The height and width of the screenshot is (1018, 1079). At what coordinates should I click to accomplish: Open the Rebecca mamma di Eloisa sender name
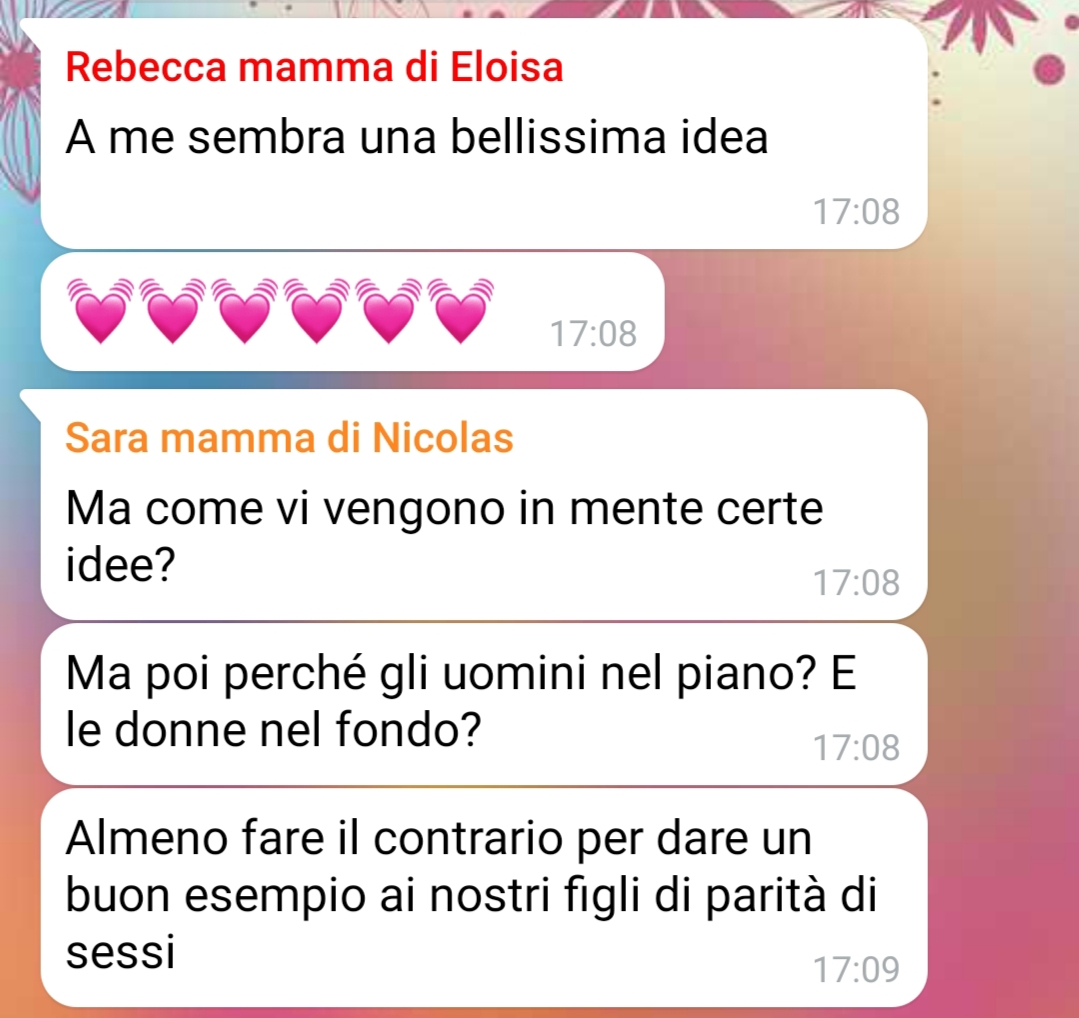[314, 67]
